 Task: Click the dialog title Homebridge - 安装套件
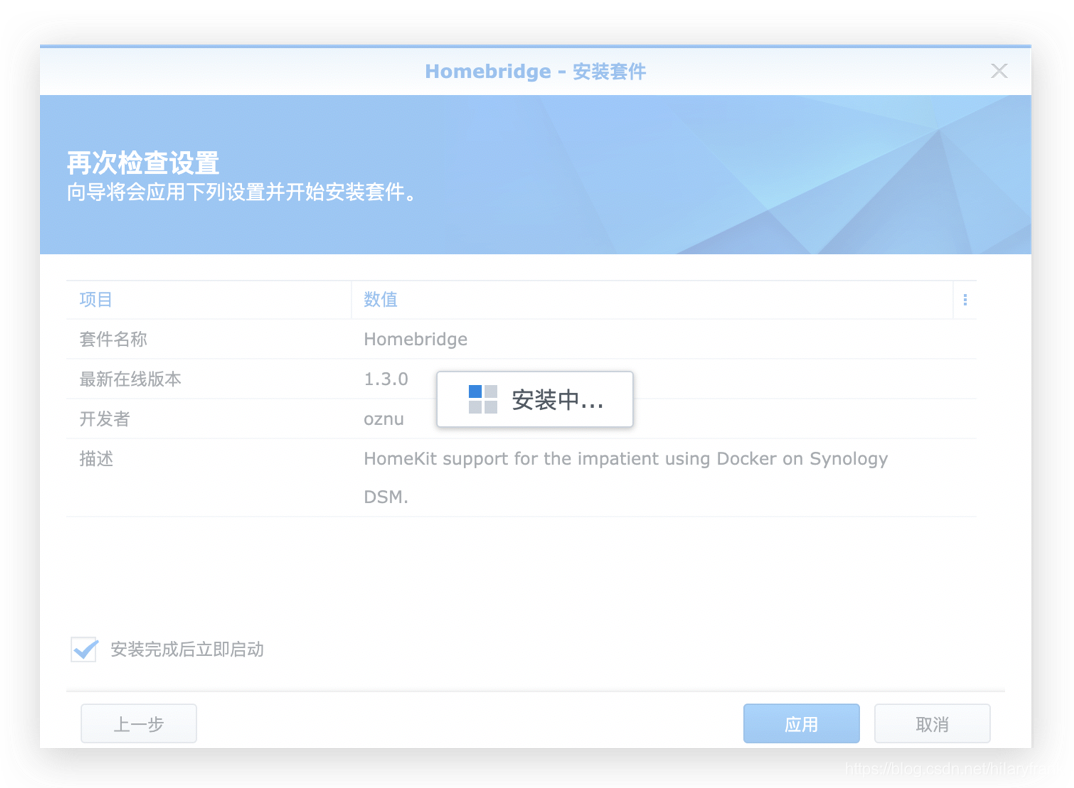coord(535,71)
